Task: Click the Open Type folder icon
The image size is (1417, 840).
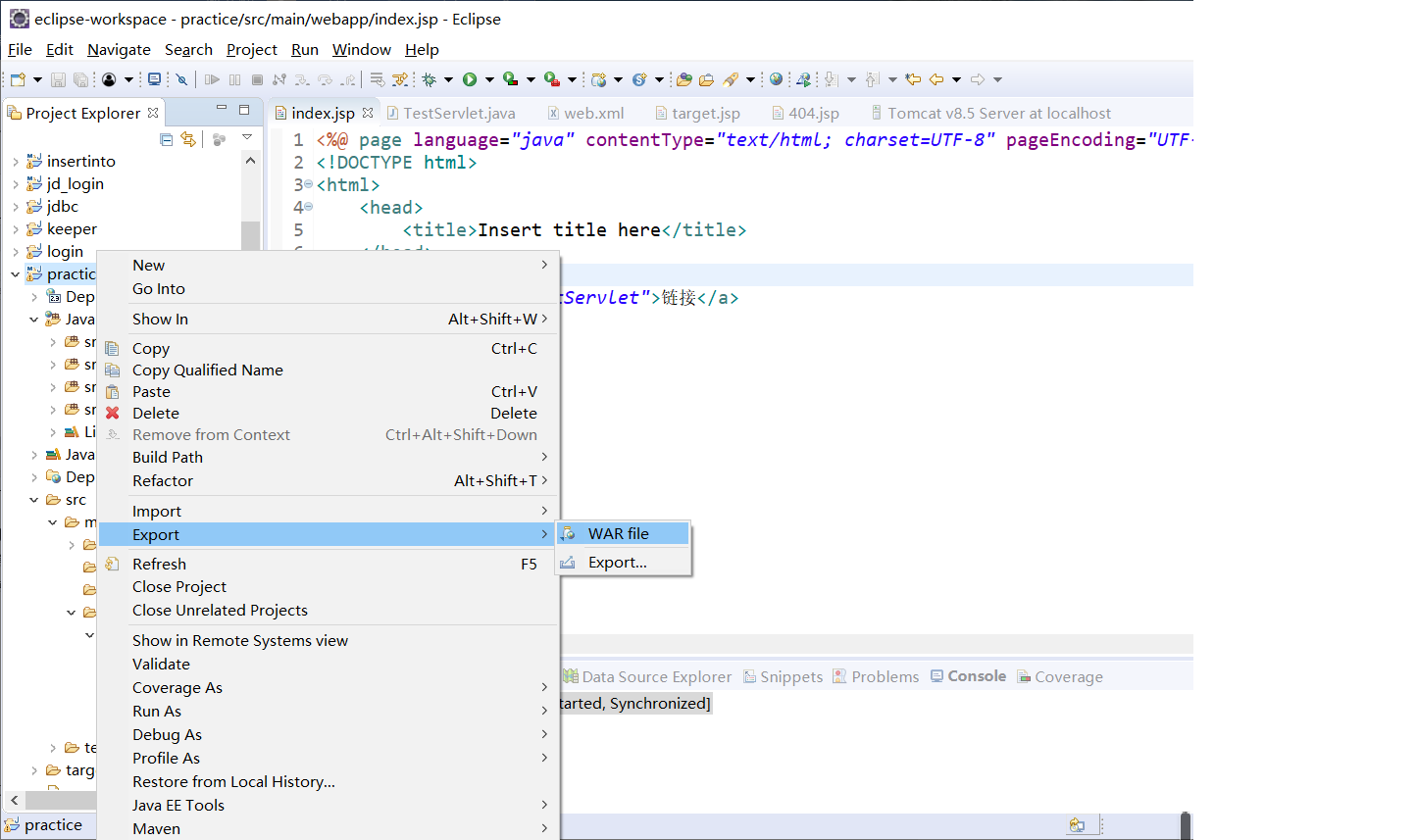Action: pyautogui.click(x=683, y=79)
